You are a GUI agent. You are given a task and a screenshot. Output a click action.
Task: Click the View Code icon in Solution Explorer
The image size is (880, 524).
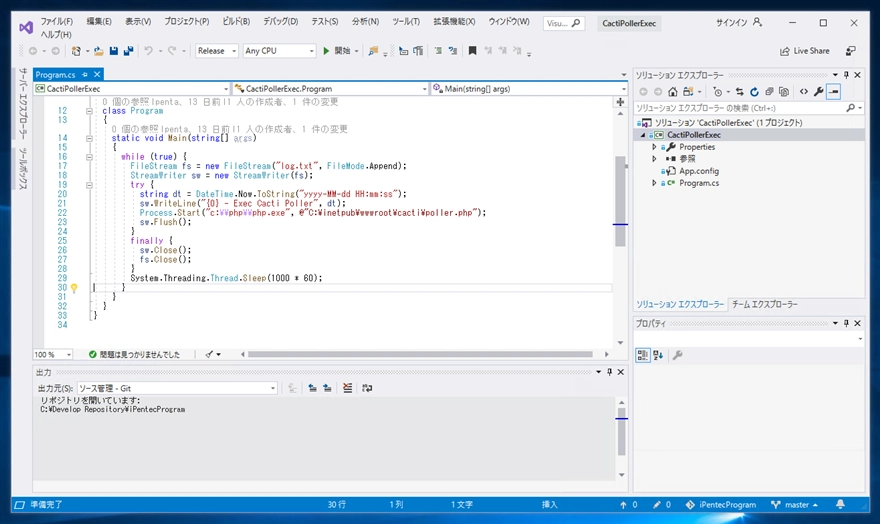tap(804, 91)
